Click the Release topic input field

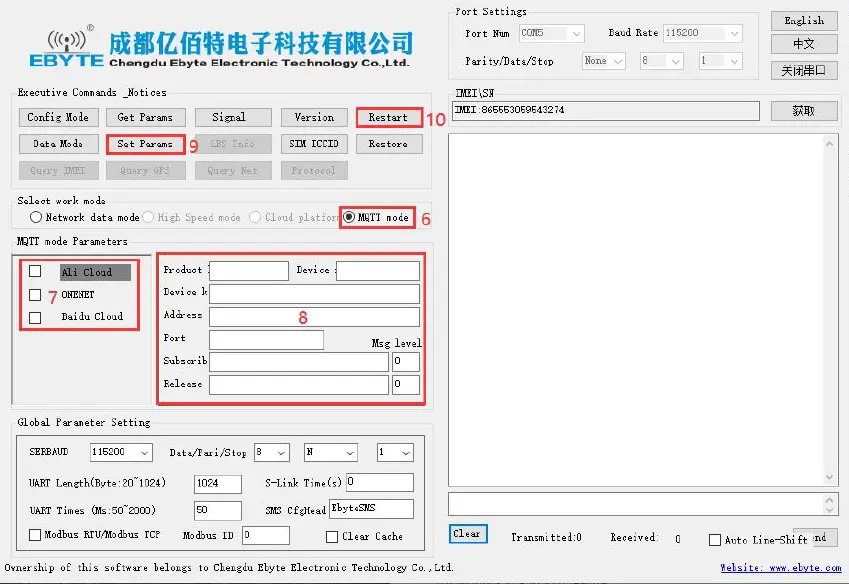pos(299,385)
